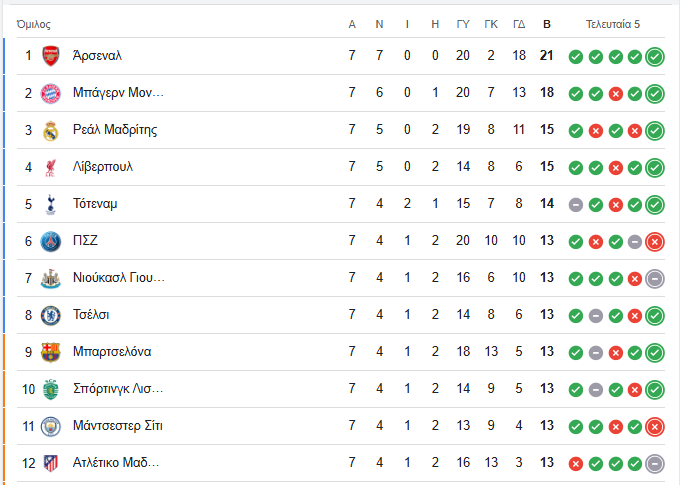Select the Τότεναμ team name

click(x=95, y=204)
